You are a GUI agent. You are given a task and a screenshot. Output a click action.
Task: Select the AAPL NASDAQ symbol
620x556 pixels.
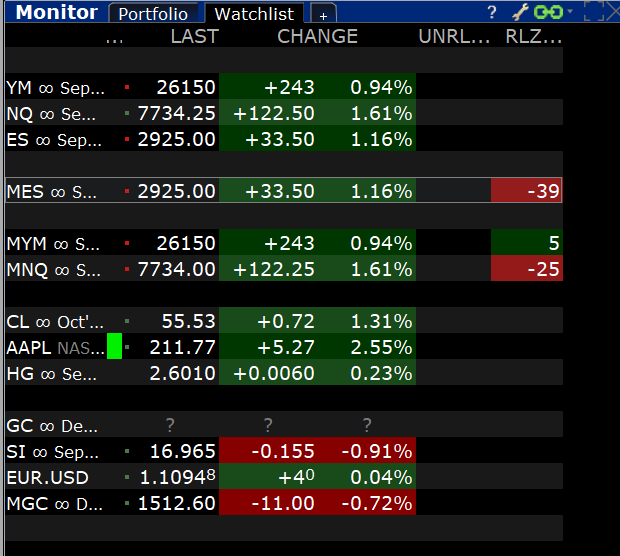[x=55, y=348]
